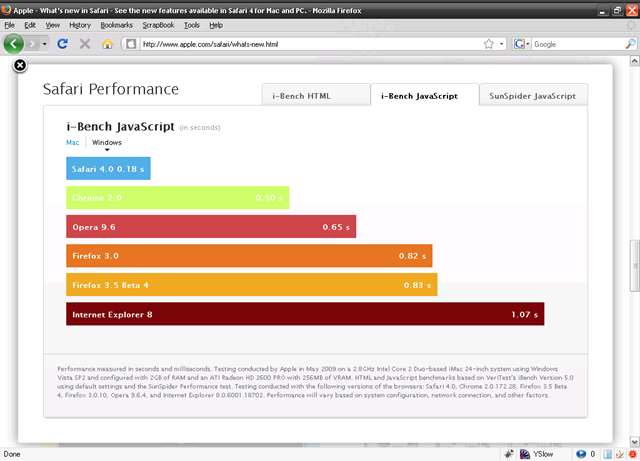Click the 'Done' status bar text
This screenshot has height=461, width=640.
pyautogui.click(x=12, y=454)
